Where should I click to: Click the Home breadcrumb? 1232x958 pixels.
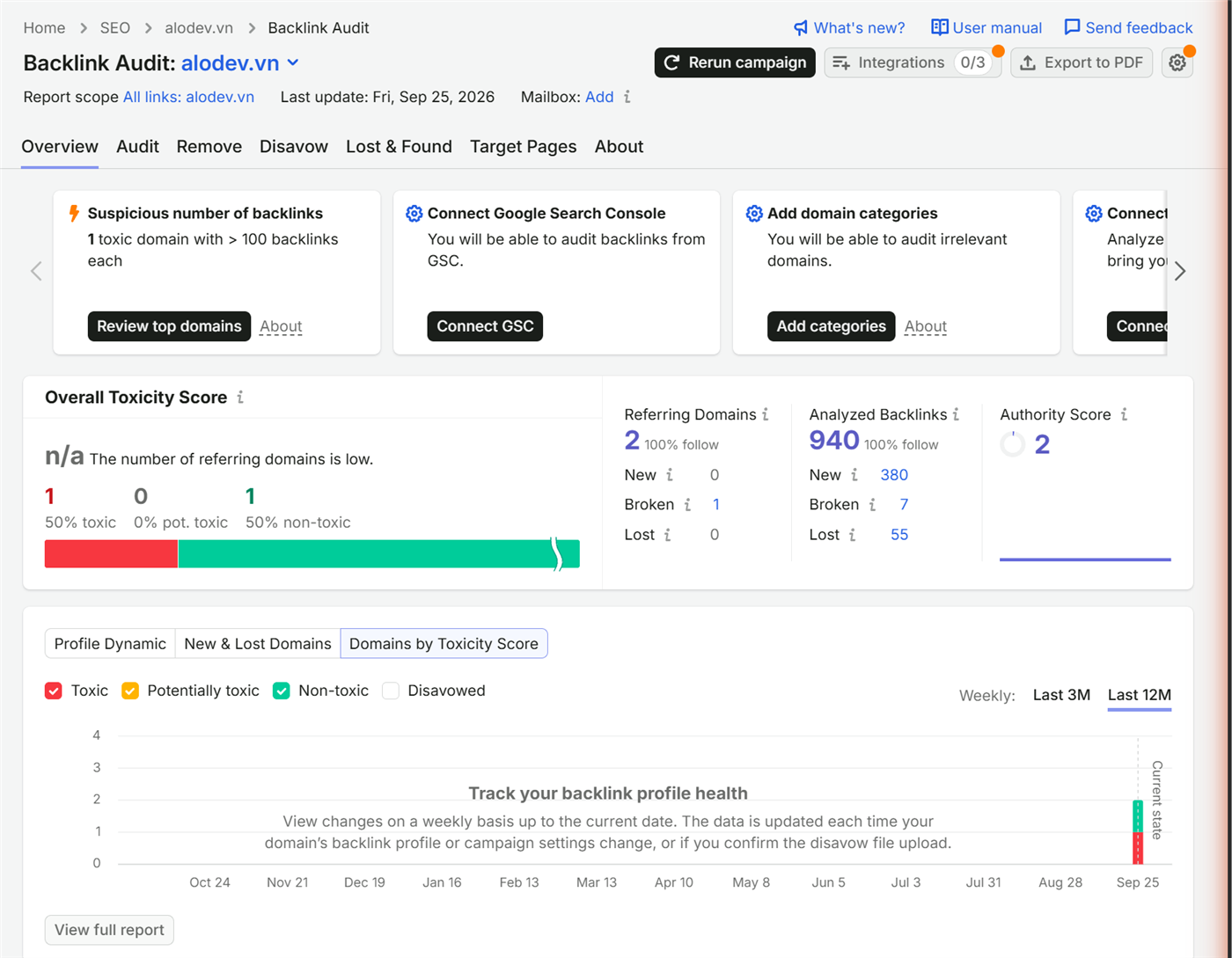[44, 28]
